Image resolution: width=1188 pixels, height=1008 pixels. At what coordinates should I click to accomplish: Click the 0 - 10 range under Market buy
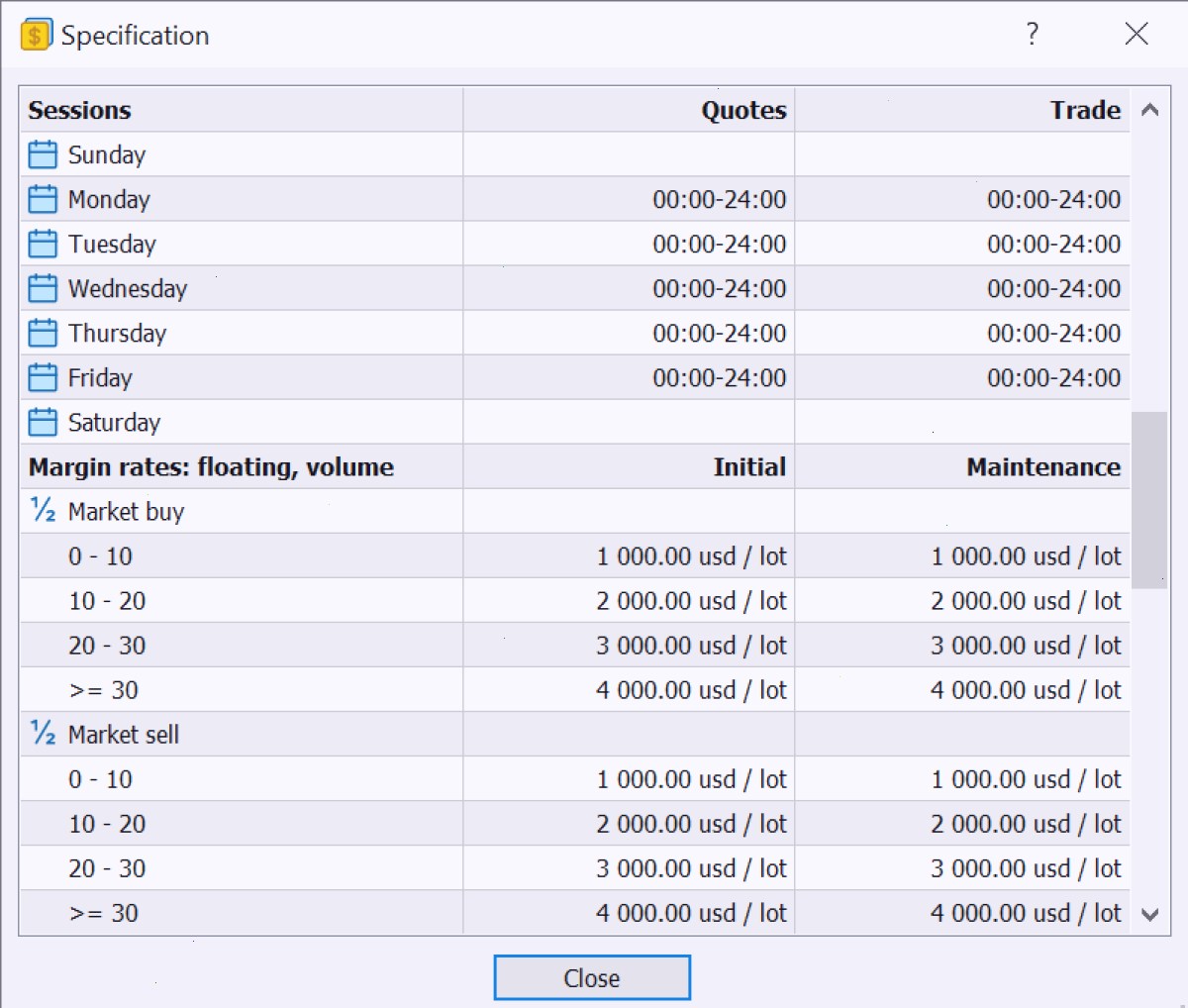coord(100,556)
